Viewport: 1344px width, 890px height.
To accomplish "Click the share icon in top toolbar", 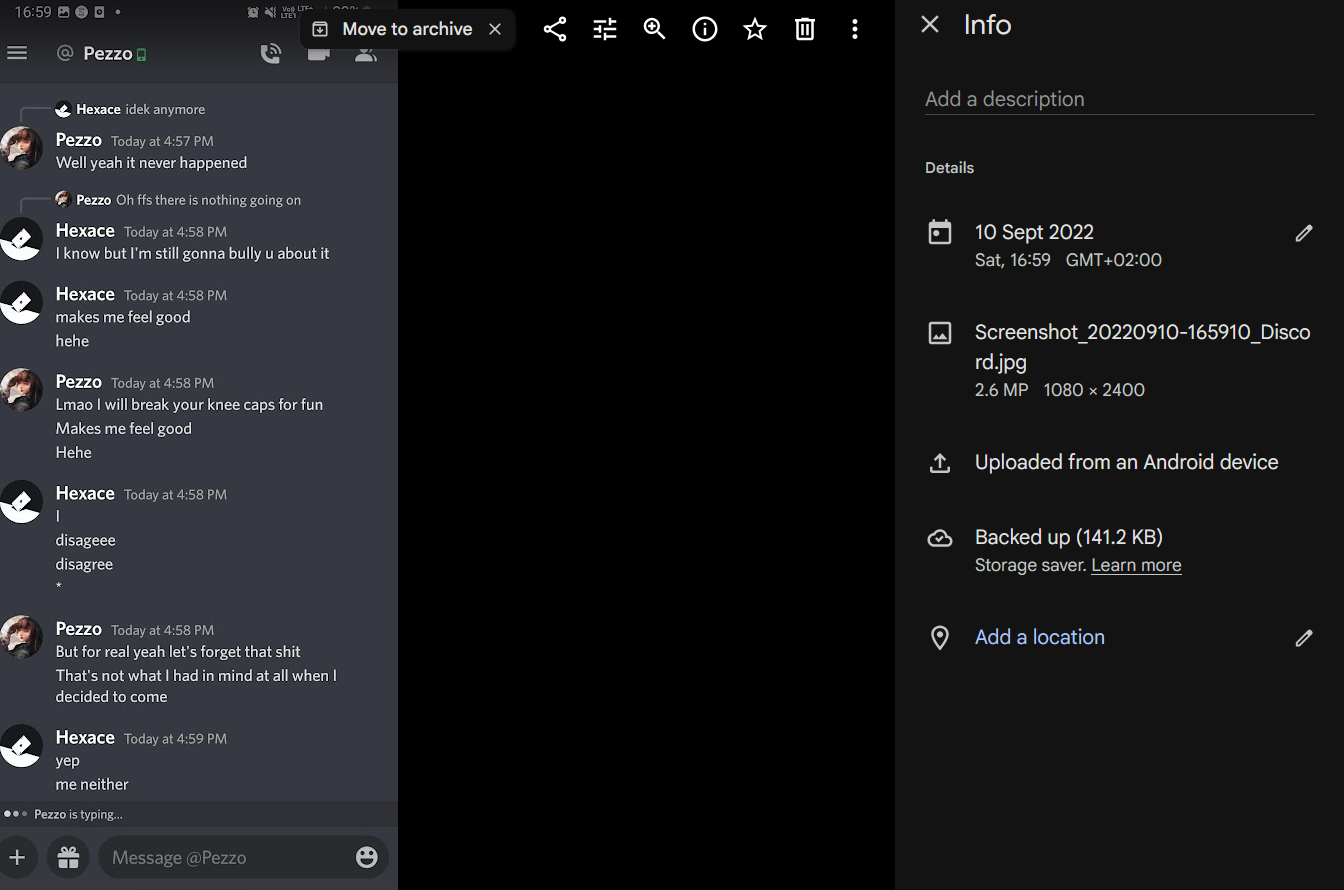I will (x=555, y=30).
